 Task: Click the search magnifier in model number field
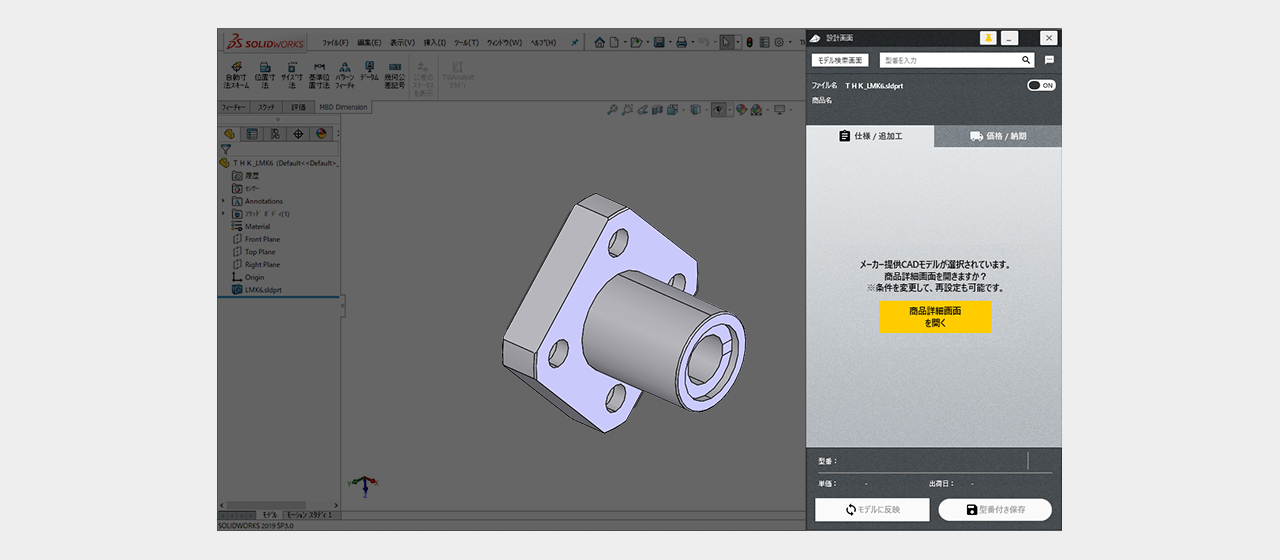click(x=1026, y=60)
